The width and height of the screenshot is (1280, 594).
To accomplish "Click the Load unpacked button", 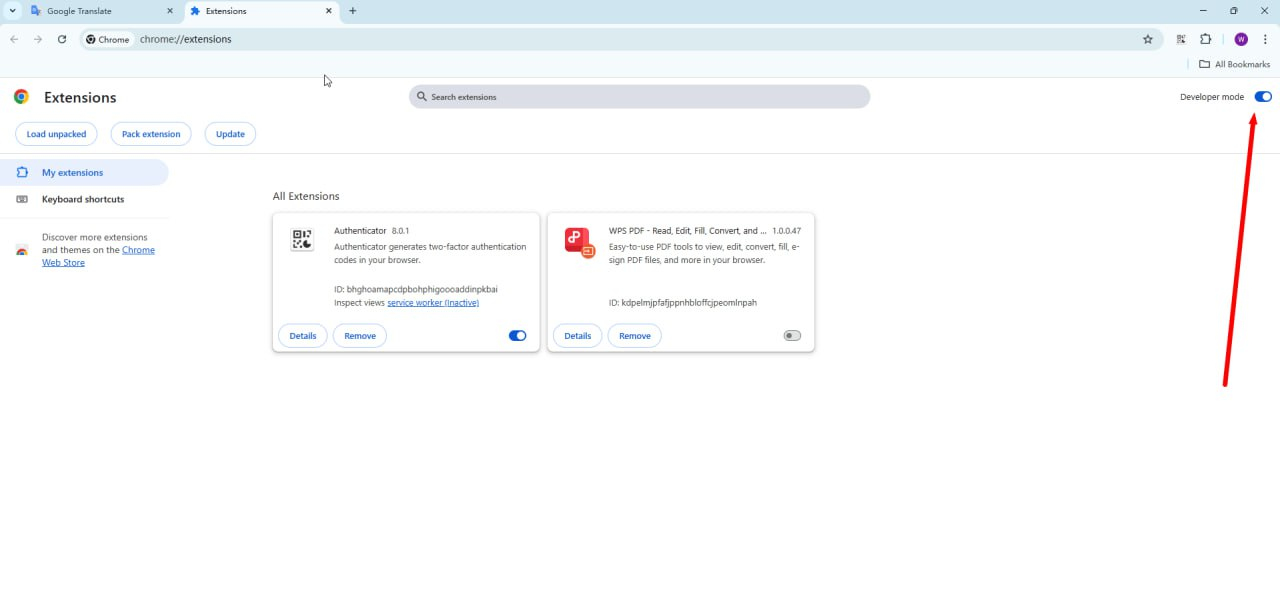I will (56, 134).
